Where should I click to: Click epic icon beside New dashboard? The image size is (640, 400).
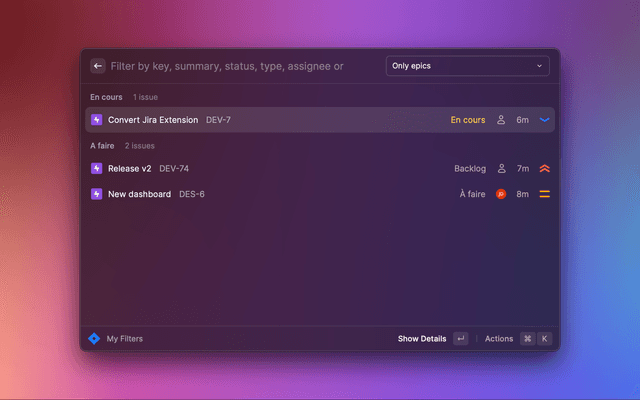tap(97, 194)
